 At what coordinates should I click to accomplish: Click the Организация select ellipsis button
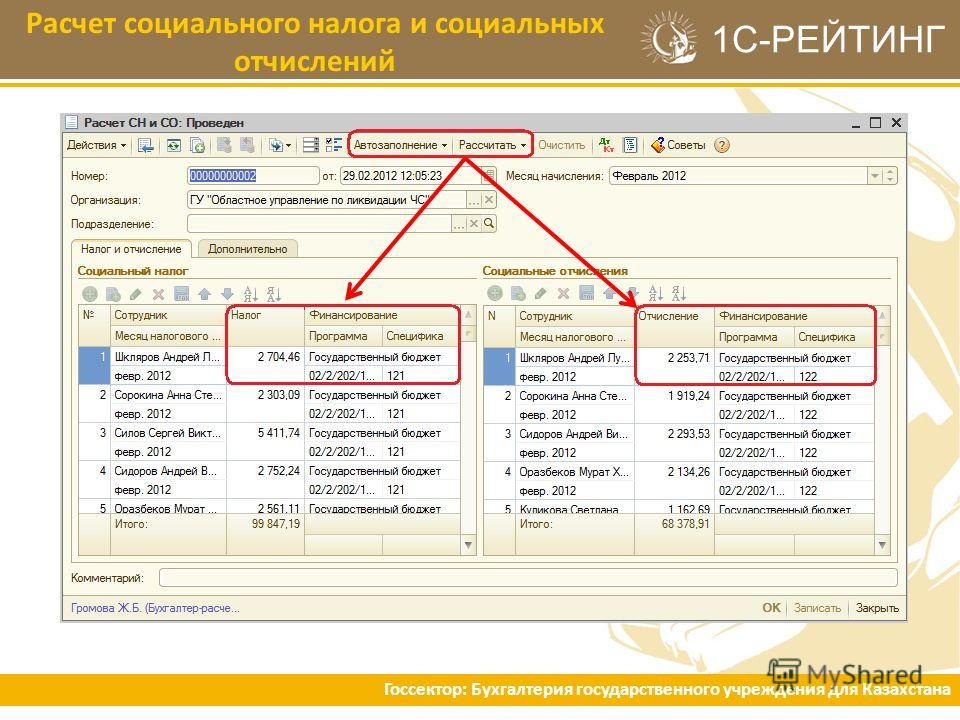coord(474,200)
